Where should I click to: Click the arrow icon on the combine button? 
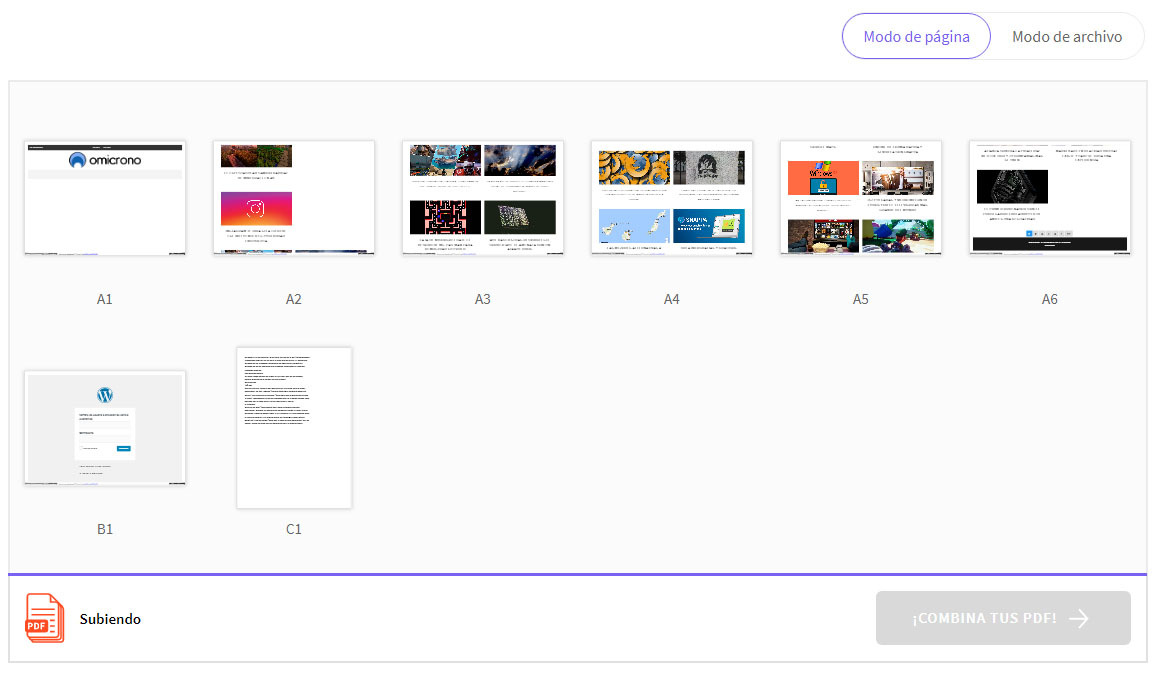click(1078, 618)
